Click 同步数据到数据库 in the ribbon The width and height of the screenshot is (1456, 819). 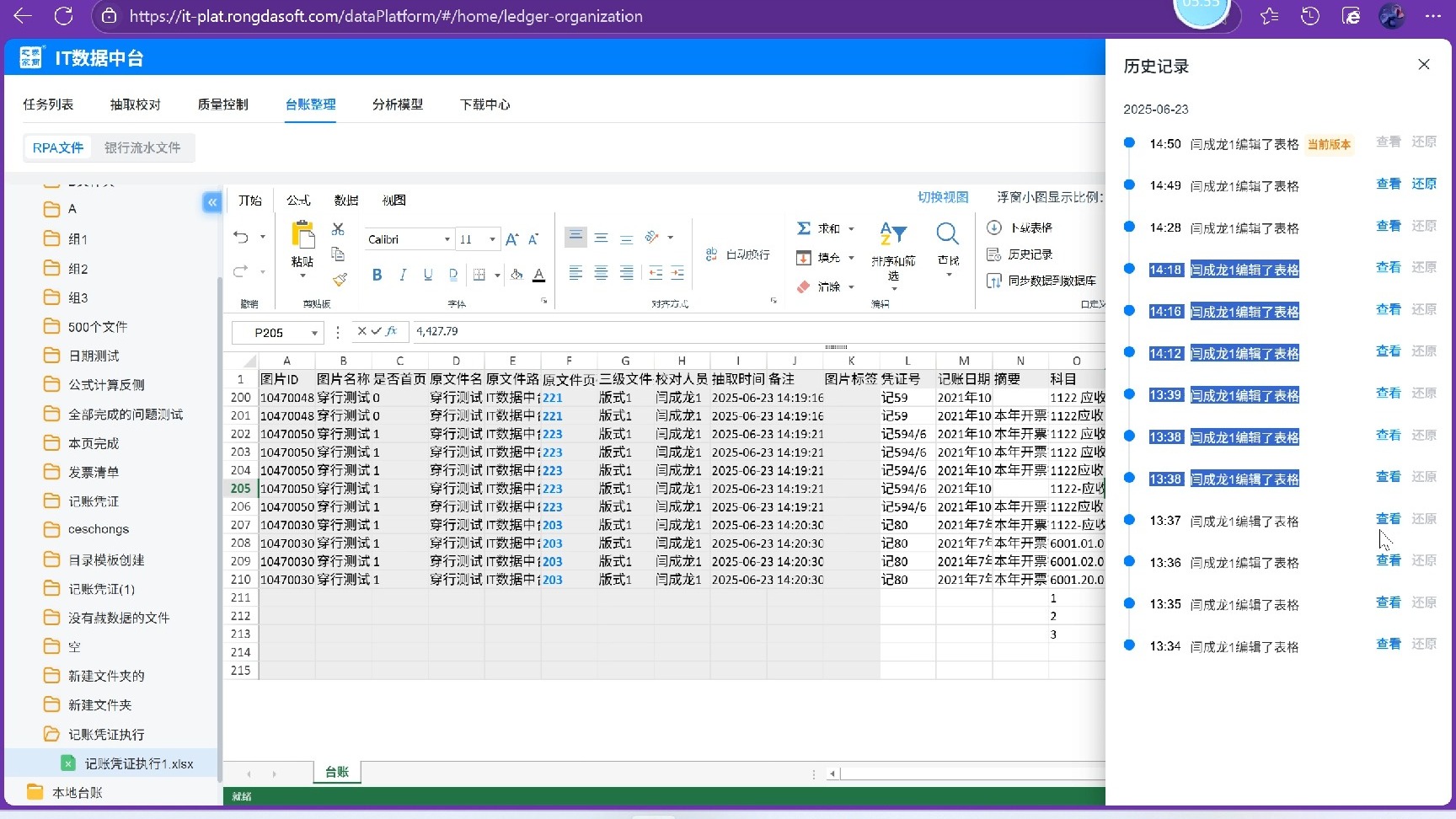point(1041,281)
